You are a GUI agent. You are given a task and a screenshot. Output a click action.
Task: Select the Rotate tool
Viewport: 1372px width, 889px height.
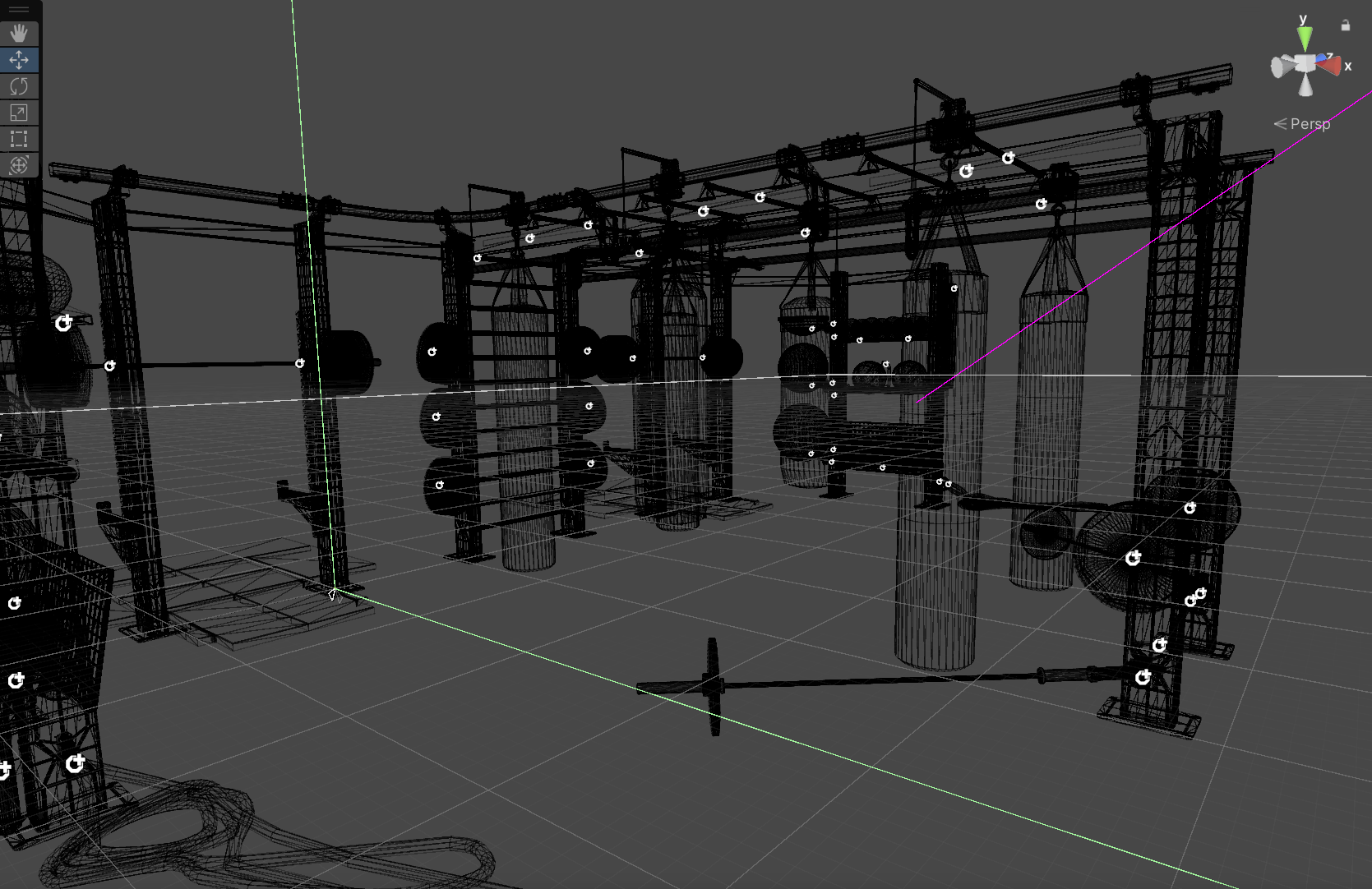pos(19,85)
